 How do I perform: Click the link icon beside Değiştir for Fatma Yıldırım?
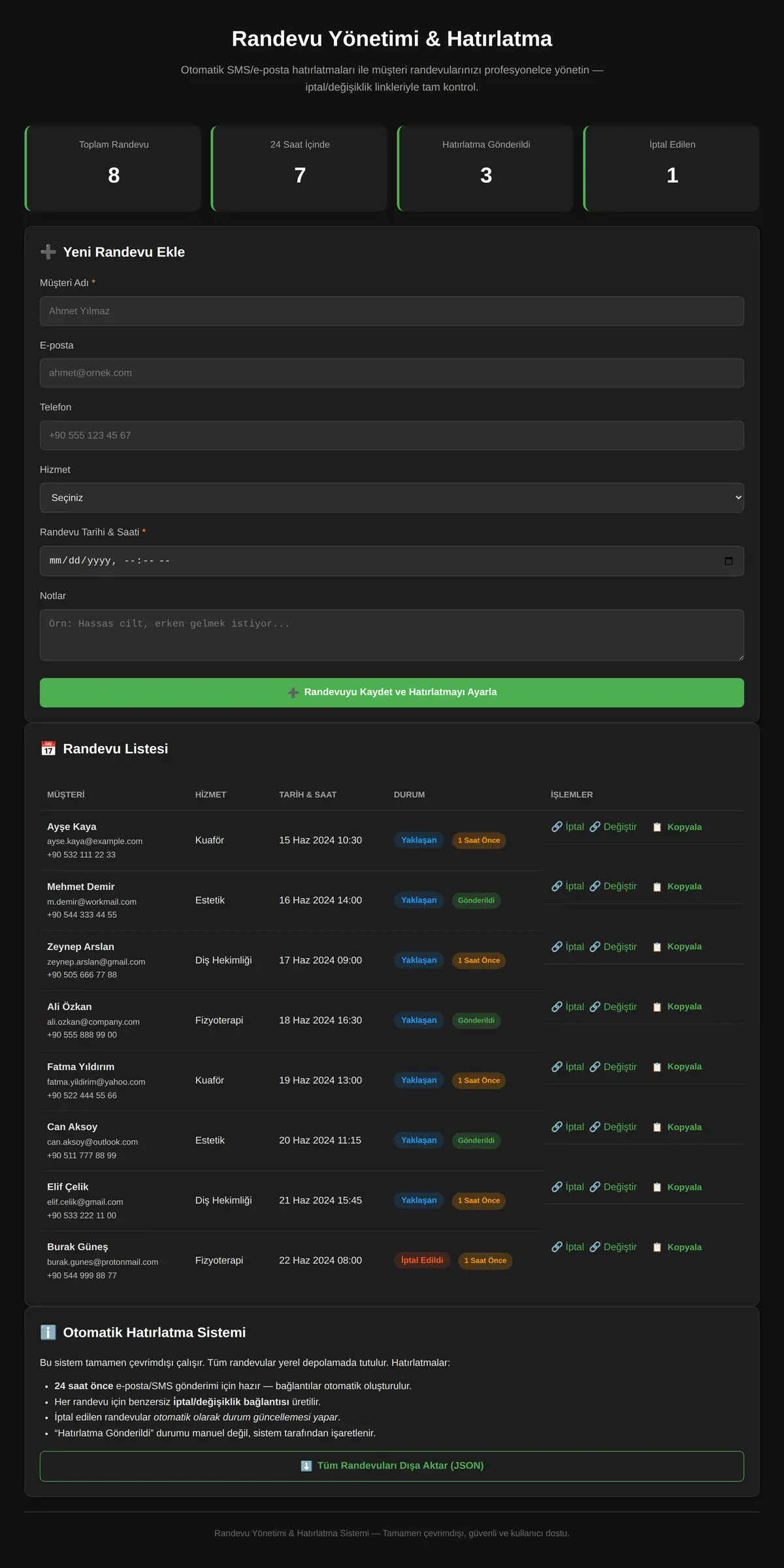tap(595, 1067)
